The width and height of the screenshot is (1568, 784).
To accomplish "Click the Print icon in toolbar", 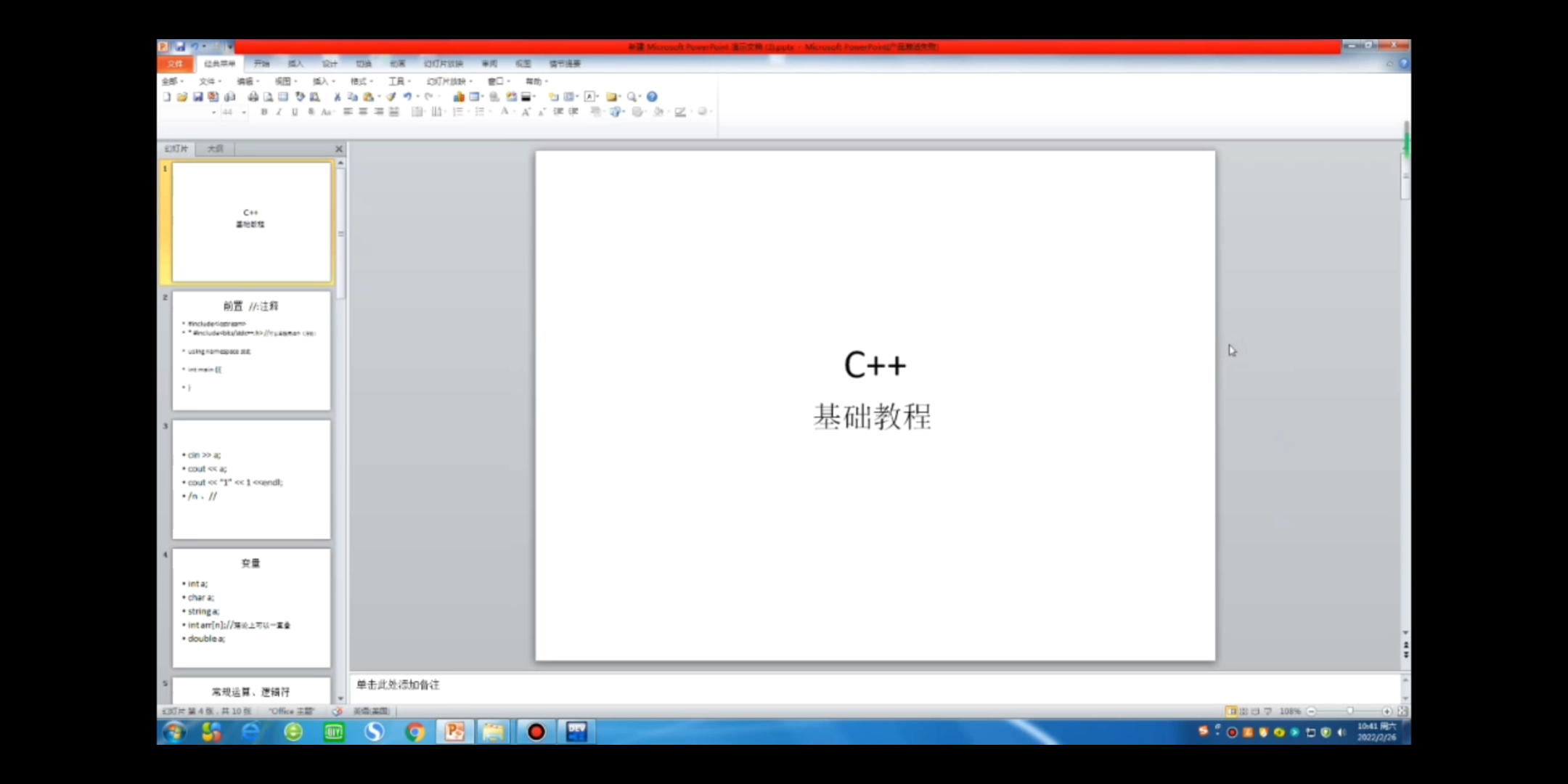I will coord(253,97).
